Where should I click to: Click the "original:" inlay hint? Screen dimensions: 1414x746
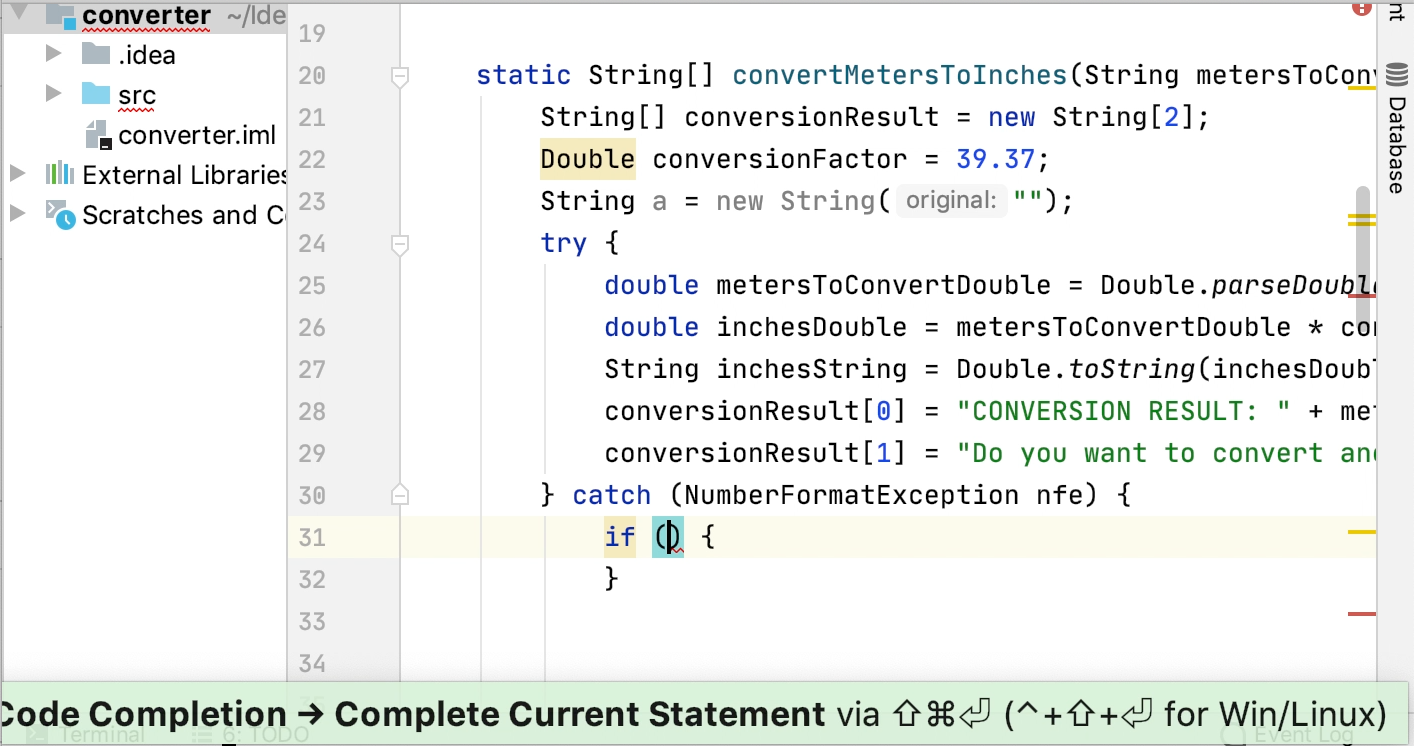[x=950, y=201]
